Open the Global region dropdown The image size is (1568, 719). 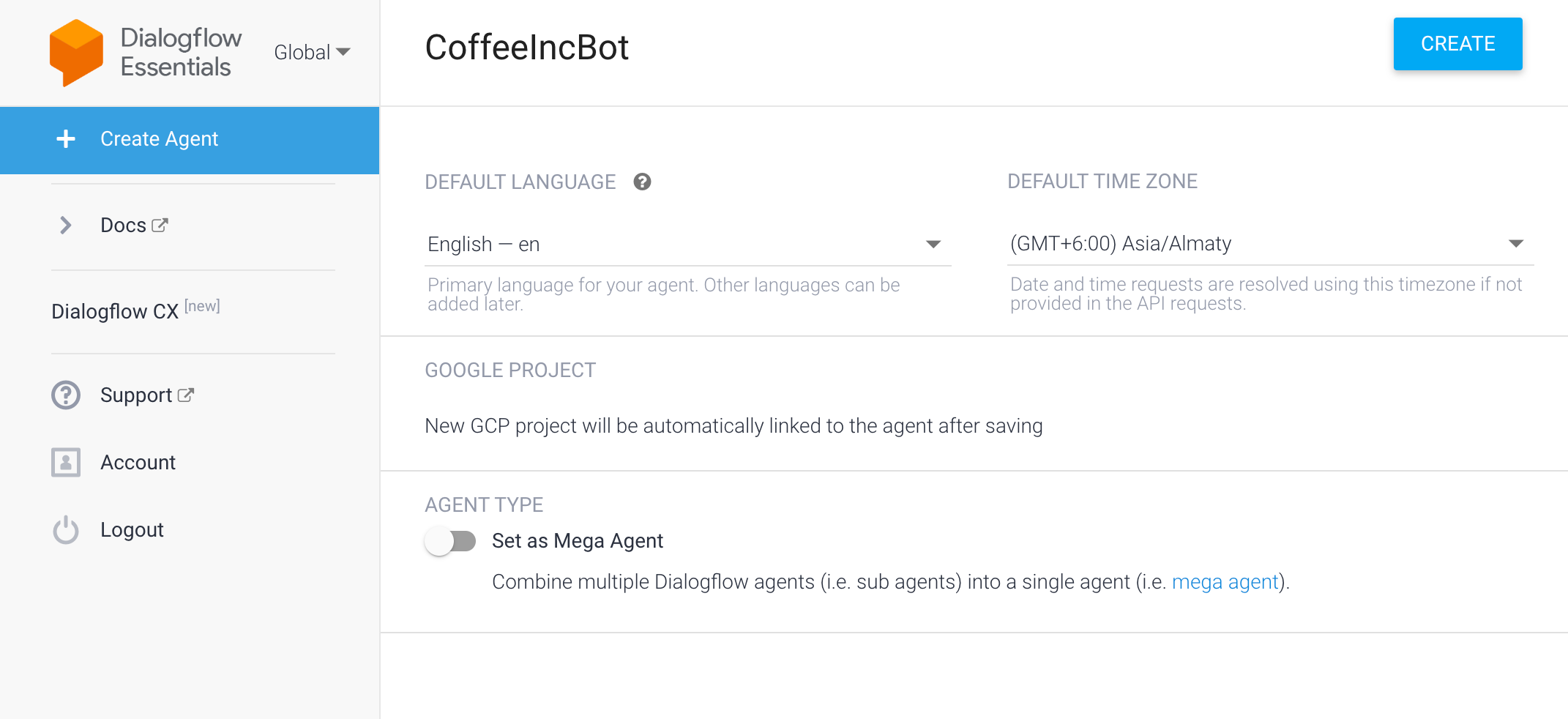pyautogui.click(x=312, y=53)
